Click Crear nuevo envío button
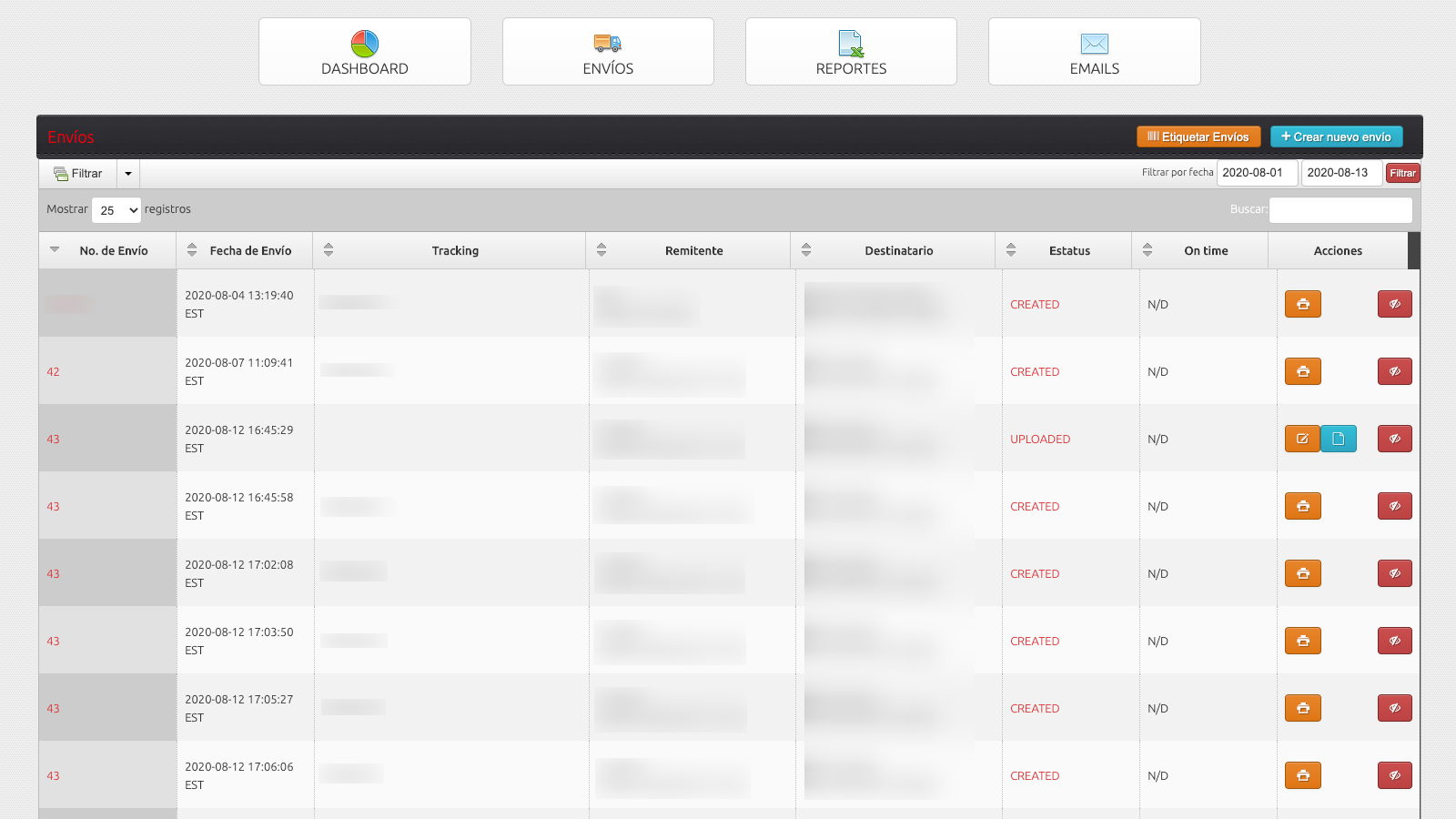Image resolution: width=1456 pixels, height=819 pixels. pos(1336,136)
